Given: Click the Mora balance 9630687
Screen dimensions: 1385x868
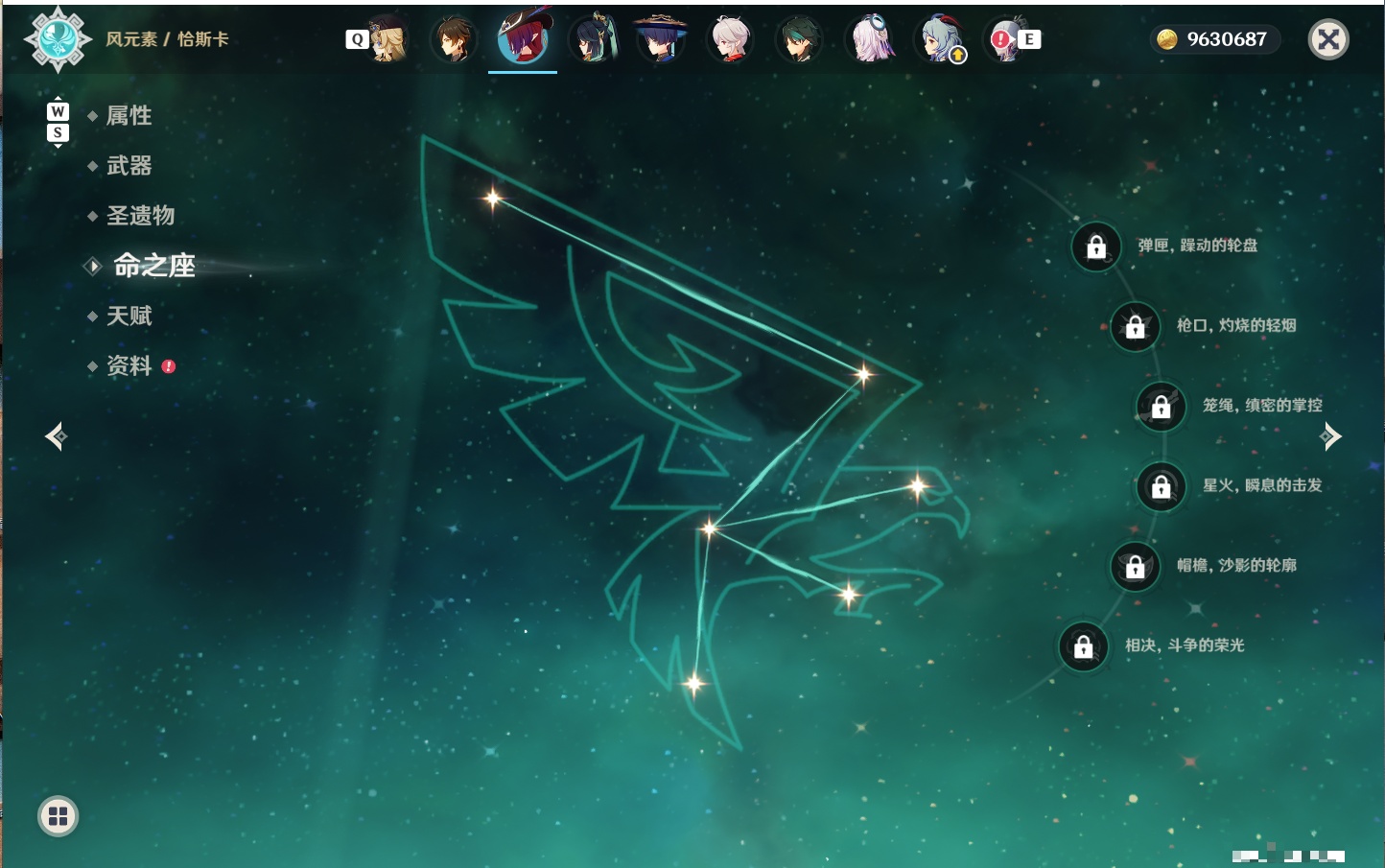Looking at the screenshot, I should pyautogui.click(x=1227, y=39).
